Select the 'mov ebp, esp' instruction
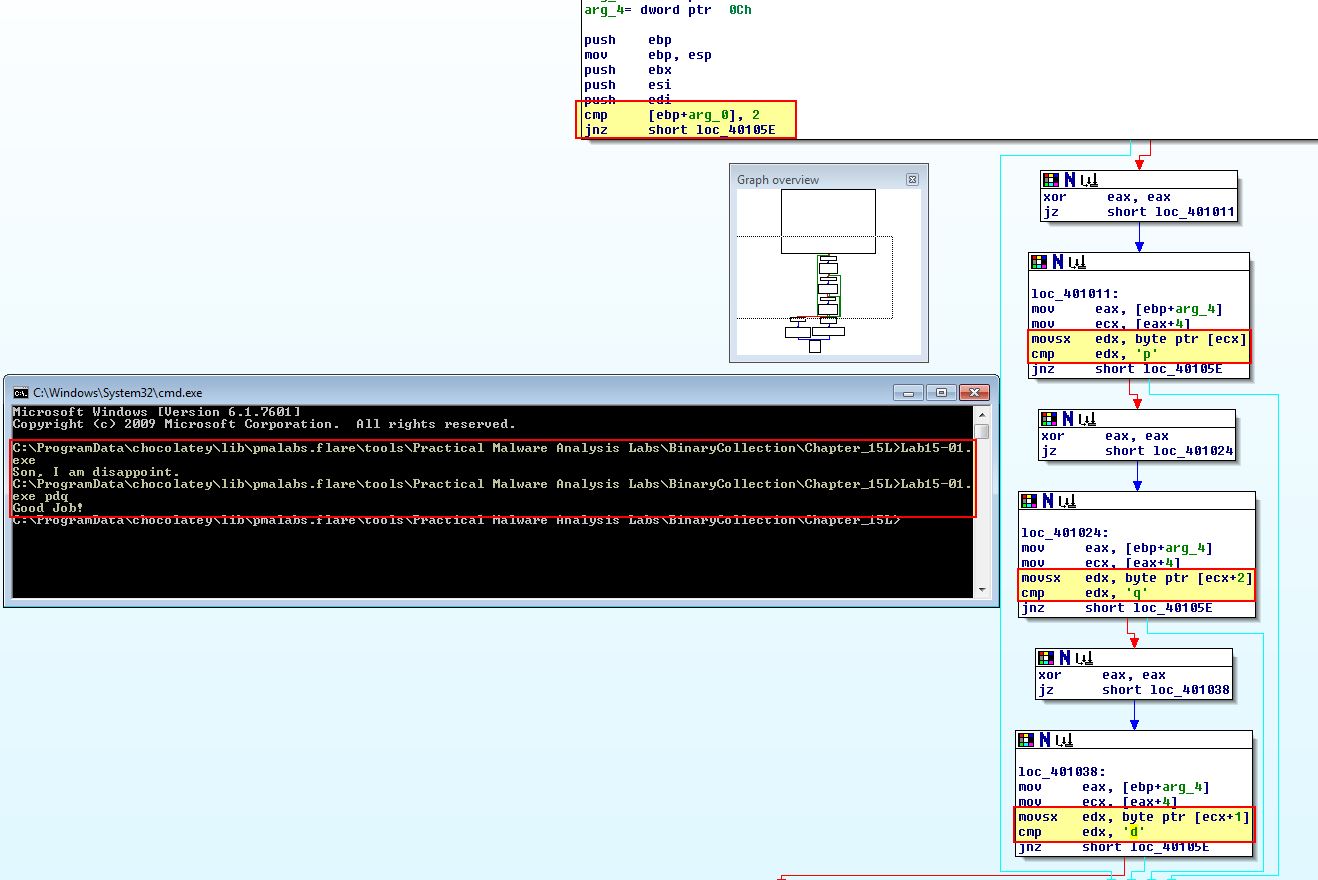The image size is (1318, 880). pyautogui.click(x=648, y=55)
